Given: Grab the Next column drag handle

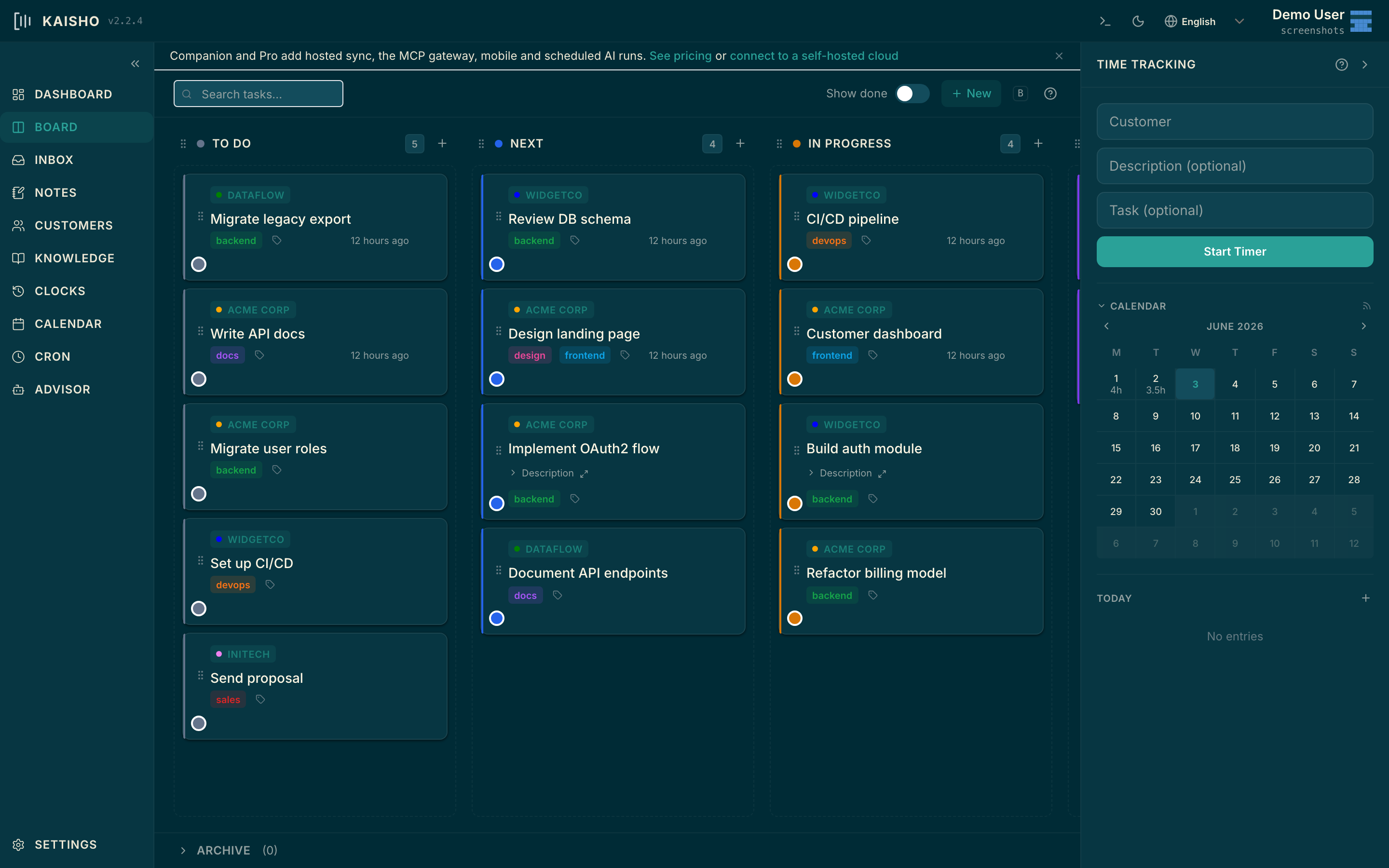Looking at the screenshot, I should [x=481, y=144].
